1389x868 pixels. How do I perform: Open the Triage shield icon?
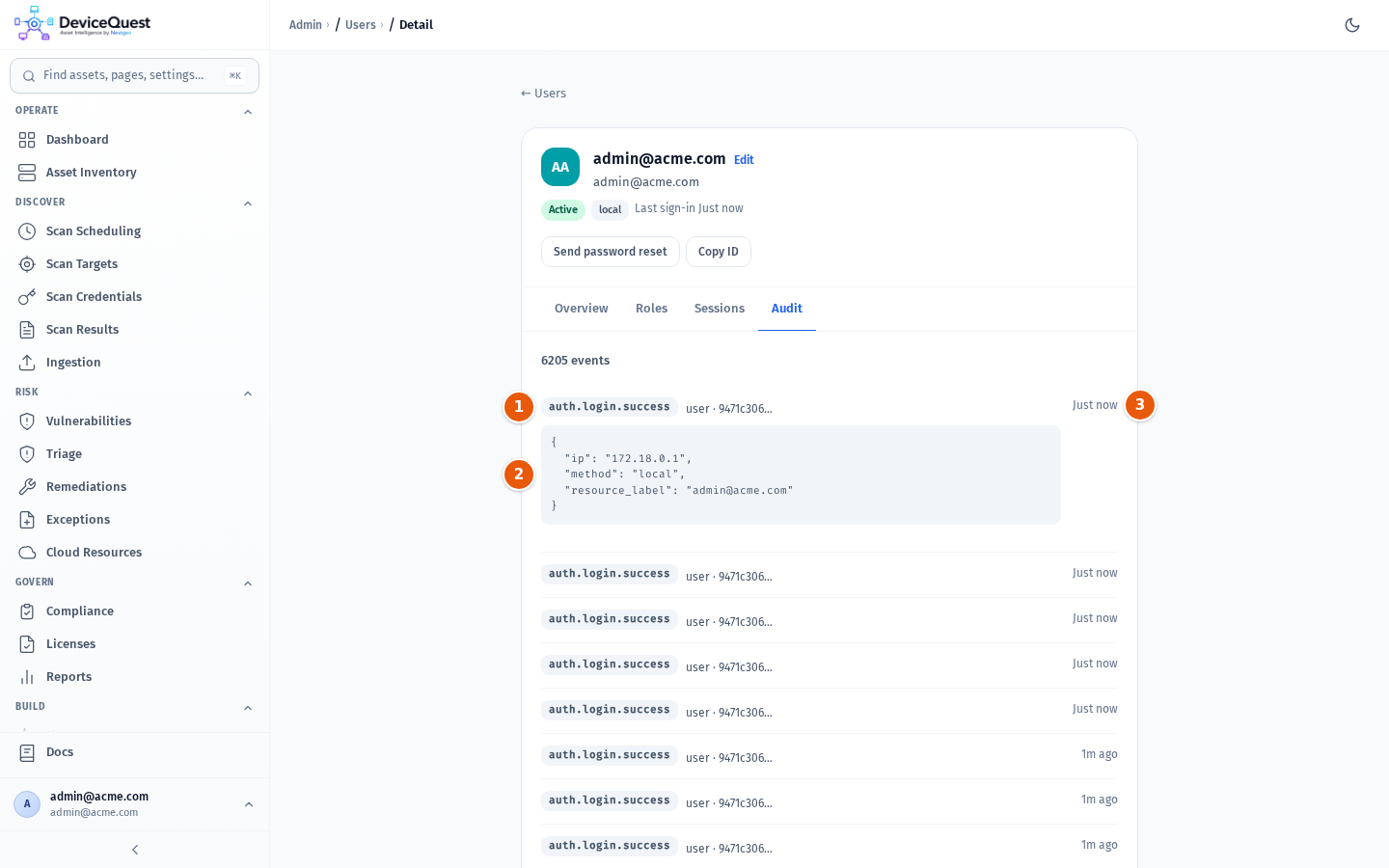27,454
